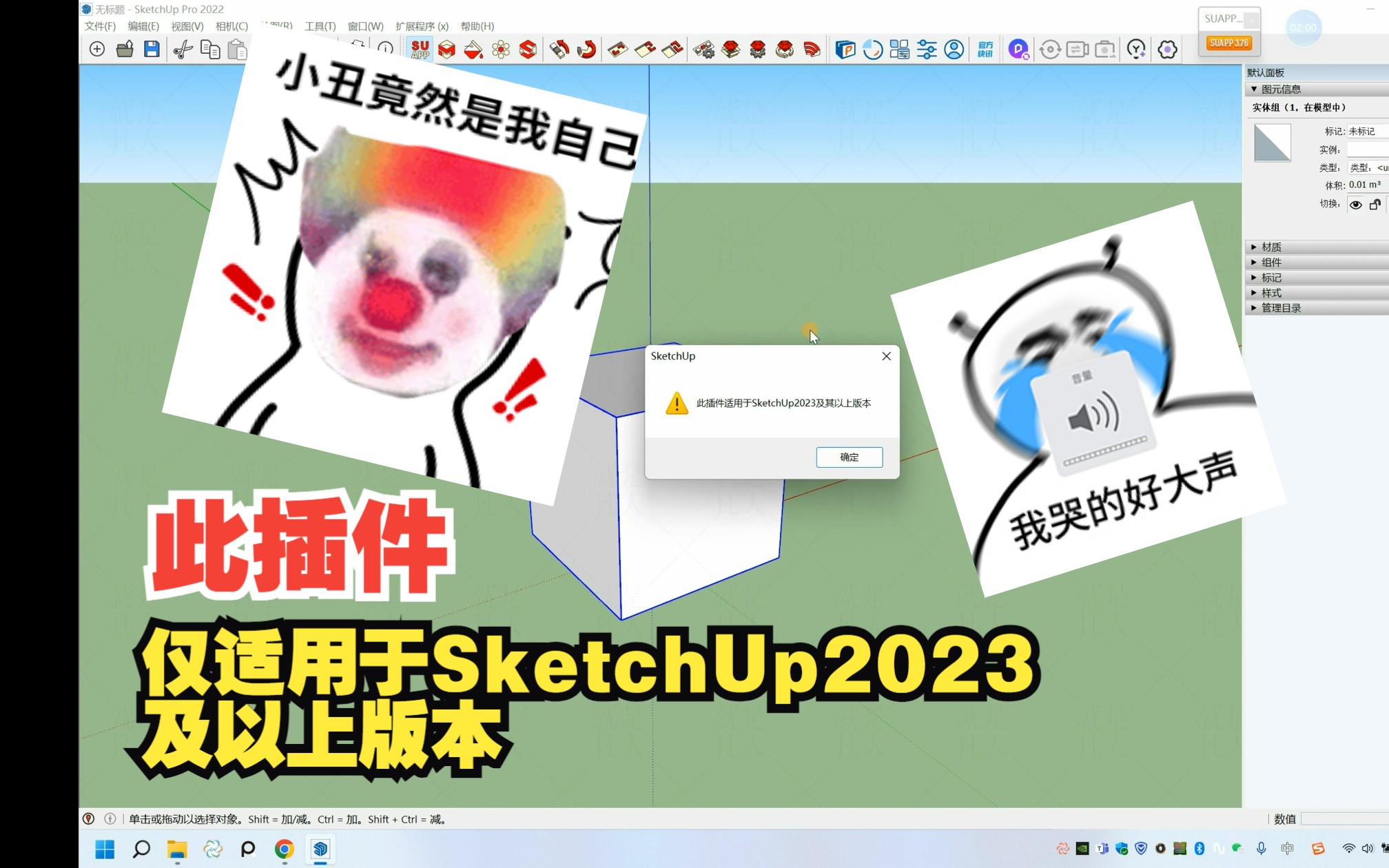The image size is (1389, 868).
Task: Click the Cut scissors icon
Action: coord(182,49)
